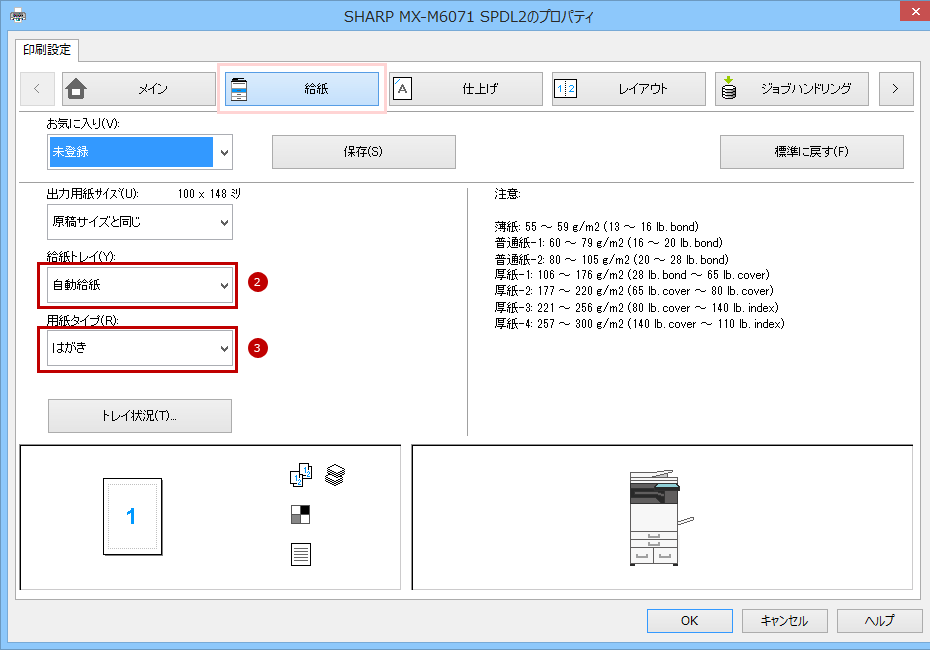The height and width of the screenshot is (650, 930).
Task: Go to the ジョブハンドリング tab
Action: click(792, 89)
